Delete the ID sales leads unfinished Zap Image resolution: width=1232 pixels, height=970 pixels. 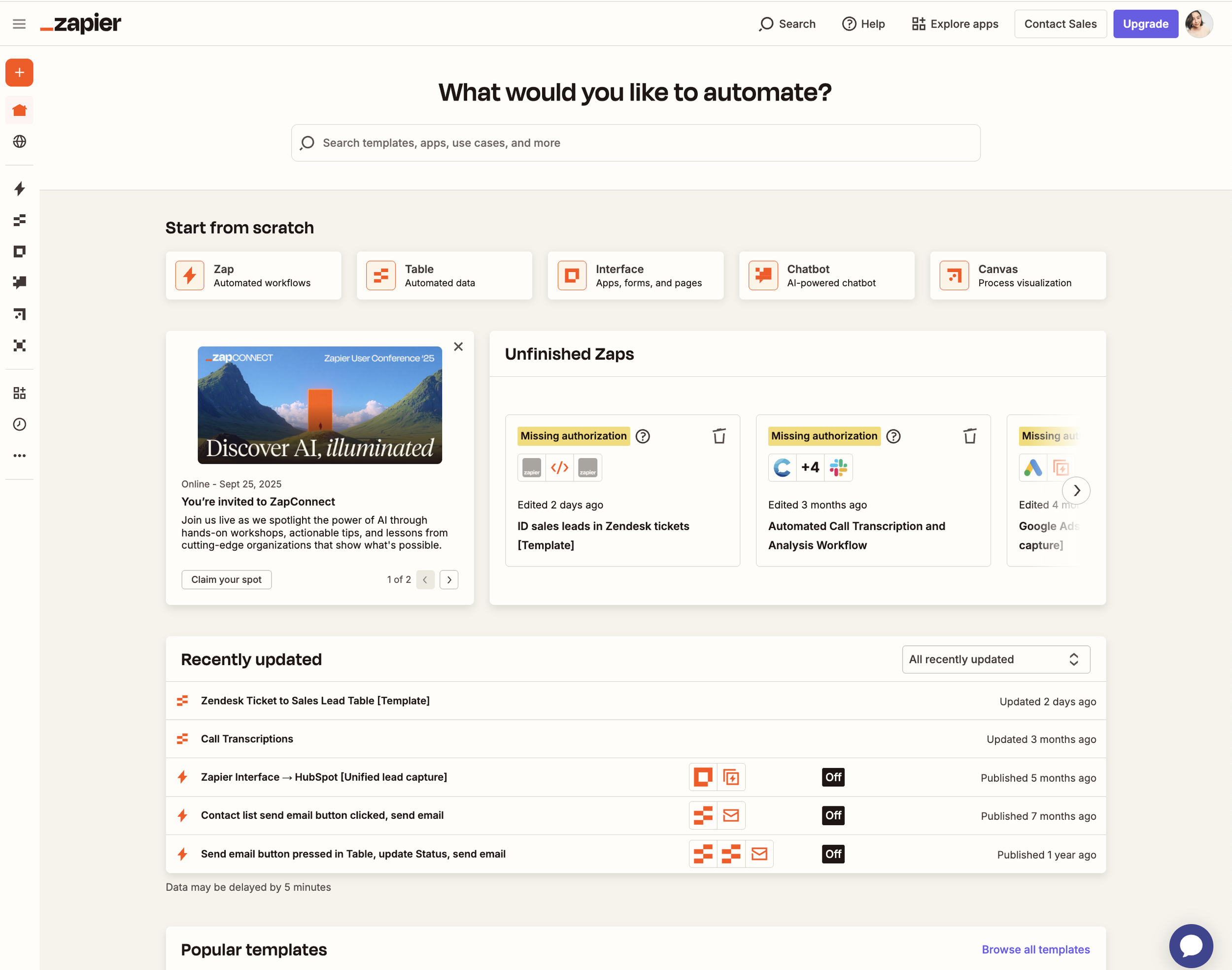coord(719,436)
